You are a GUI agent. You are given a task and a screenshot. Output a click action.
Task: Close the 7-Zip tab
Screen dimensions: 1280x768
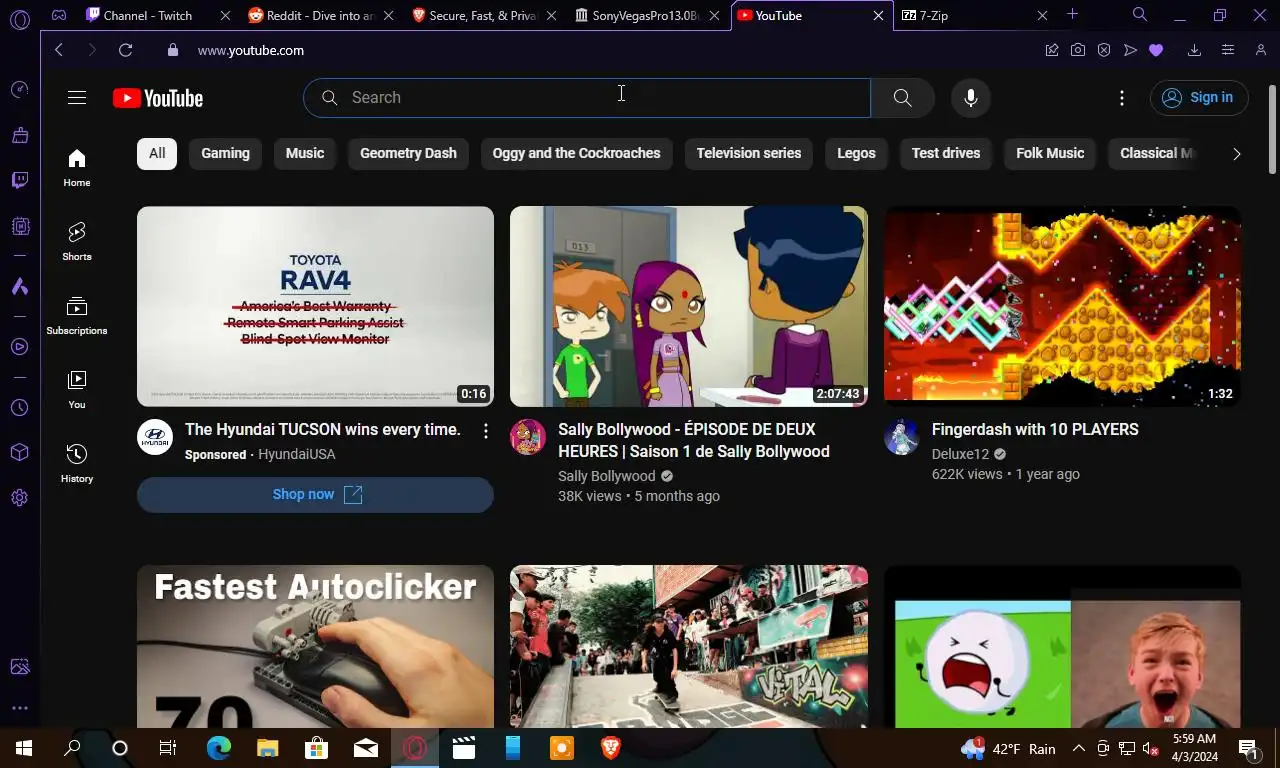(x=1042, y=15)
